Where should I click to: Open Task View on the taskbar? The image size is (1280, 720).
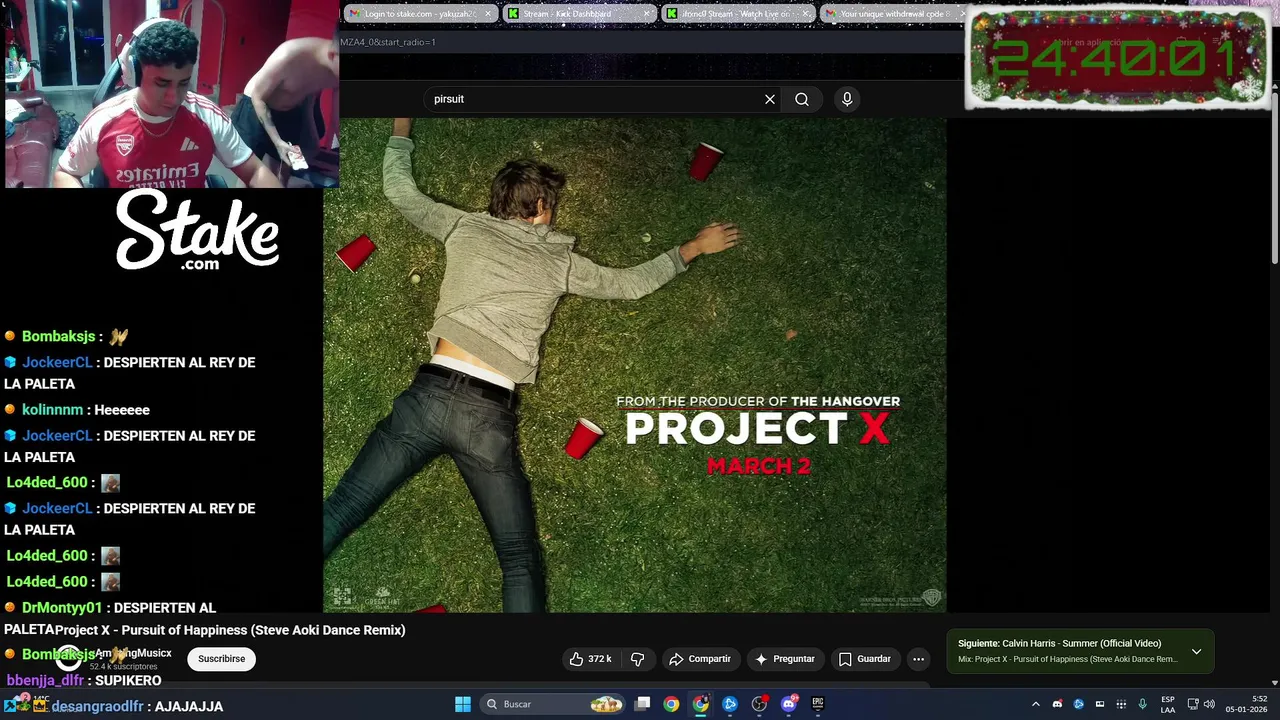643,704
